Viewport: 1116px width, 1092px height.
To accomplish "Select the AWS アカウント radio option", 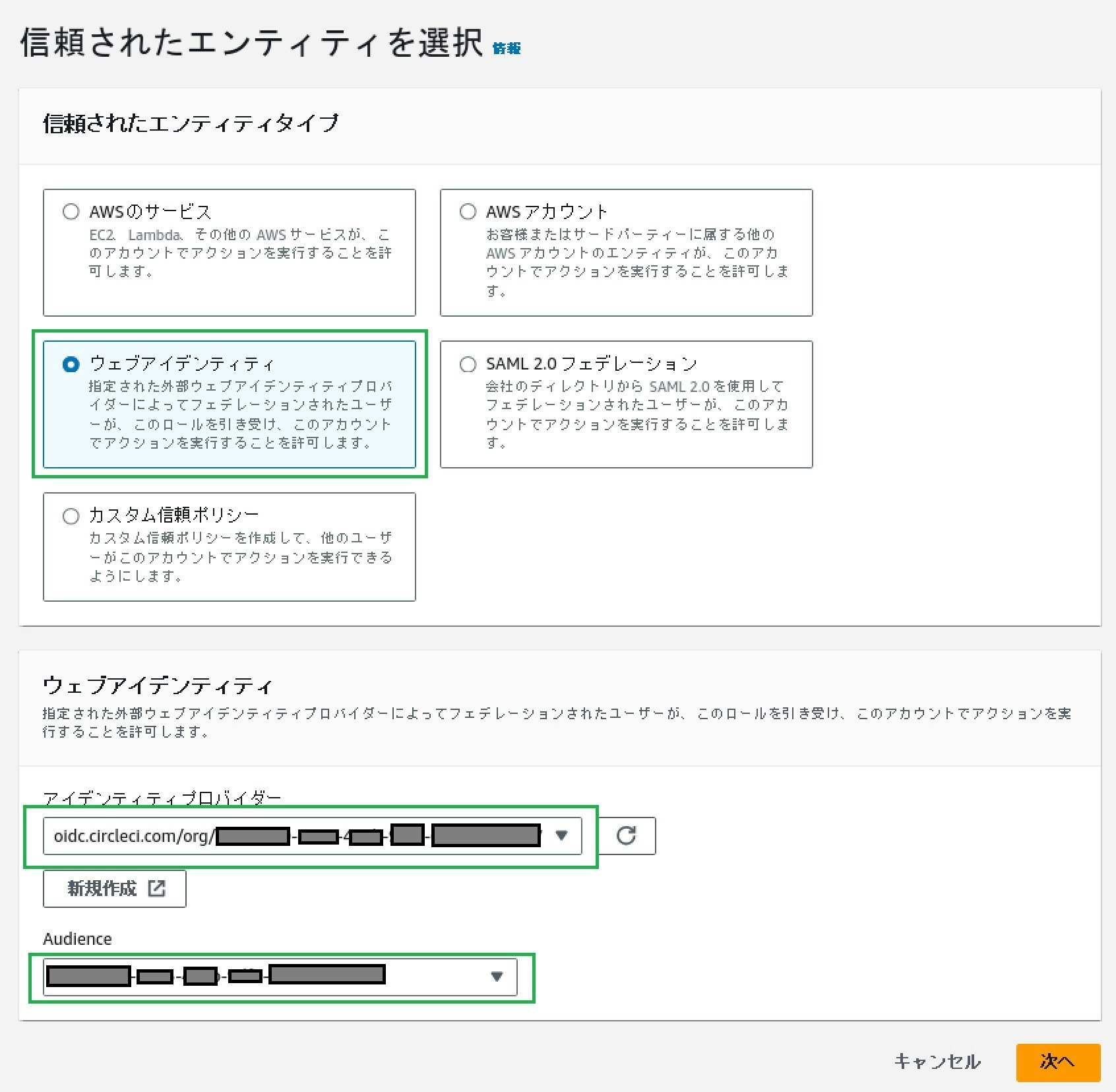I will coord(468,212).
